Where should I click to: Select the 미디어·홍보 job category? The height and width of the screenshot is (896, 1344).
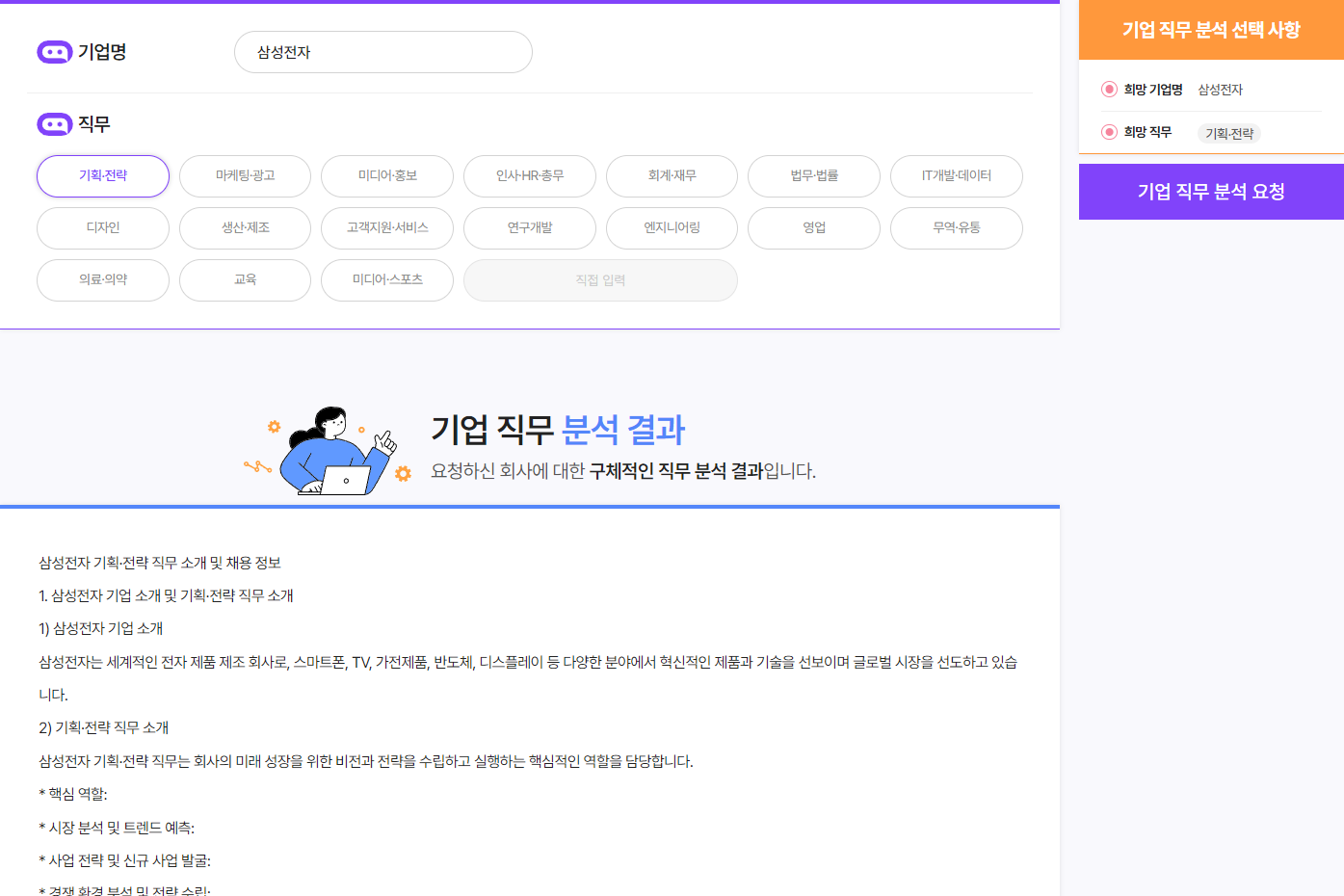pyautogui.click(x=387, y=176)
